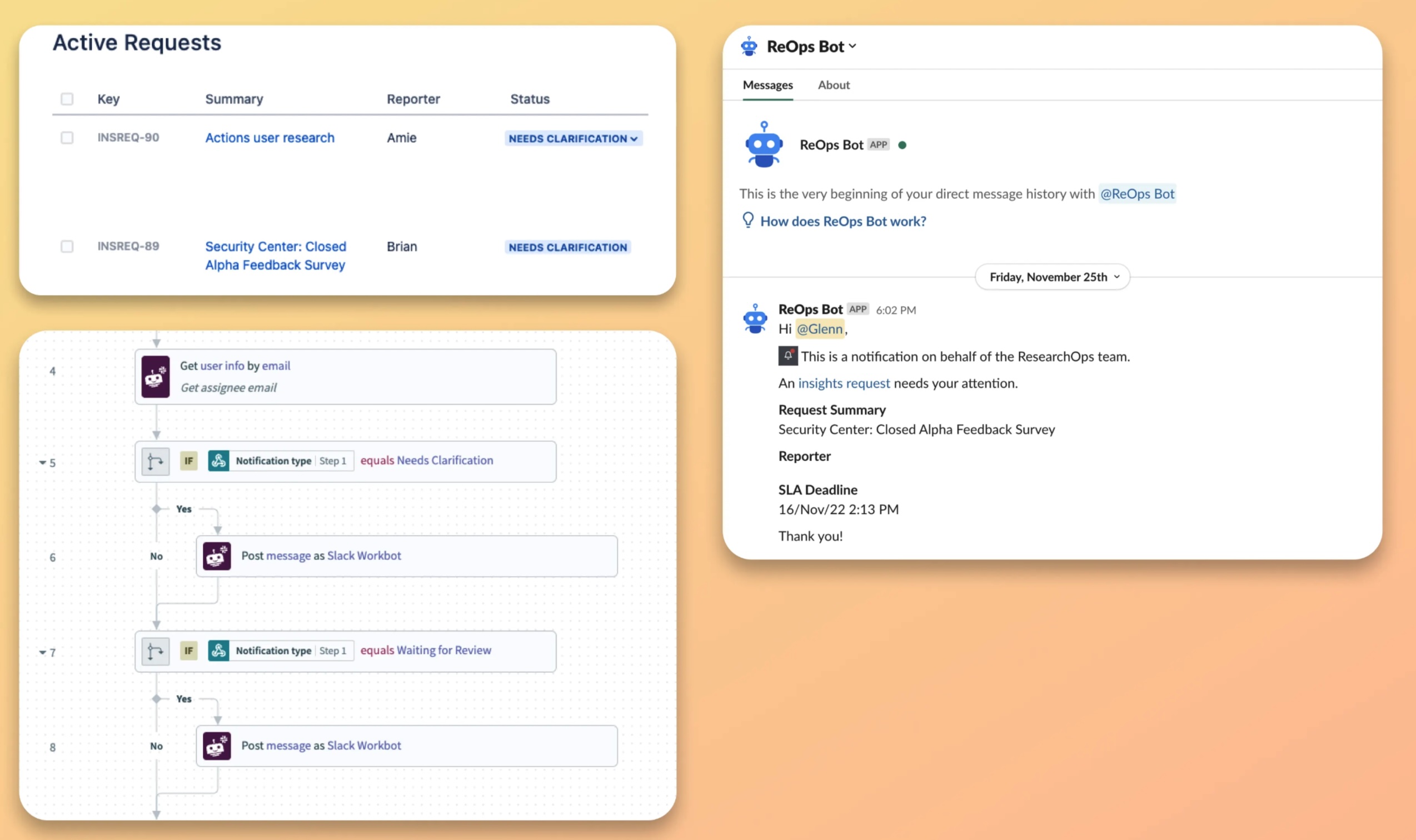Check the select-all checkbox in Active Requests header

pos(67,98)
